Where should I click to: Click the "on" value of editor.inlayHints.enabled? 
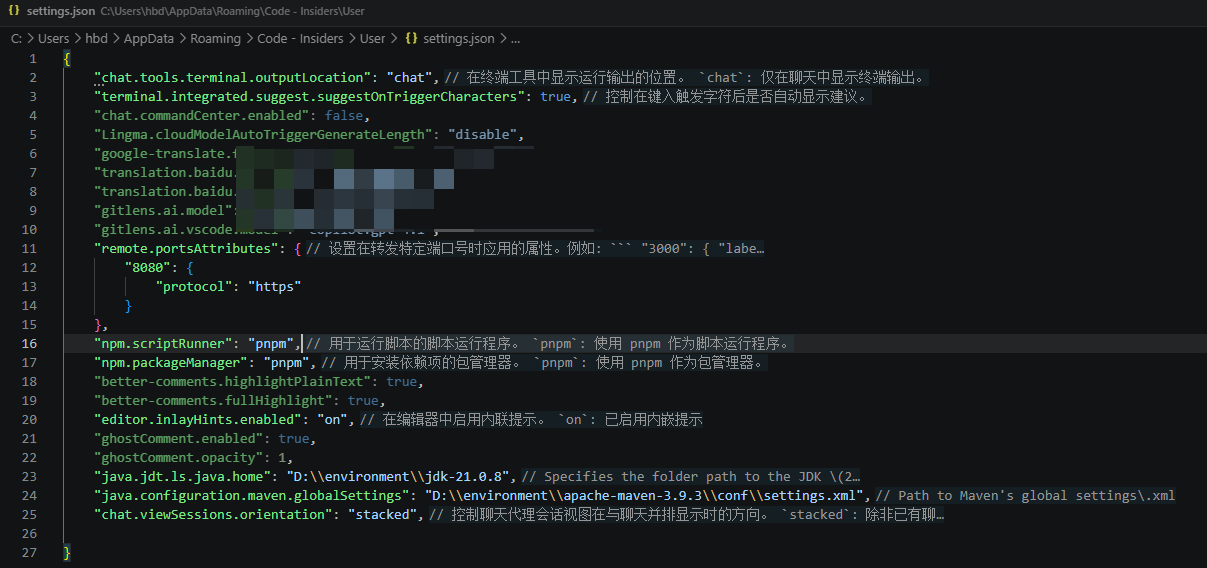point(333,419)
